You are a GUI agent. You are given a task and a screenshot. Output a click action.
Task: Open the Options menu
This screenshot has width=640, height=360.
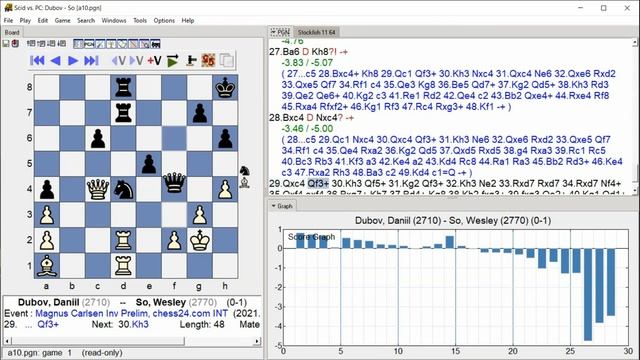(x=164, y=20)
